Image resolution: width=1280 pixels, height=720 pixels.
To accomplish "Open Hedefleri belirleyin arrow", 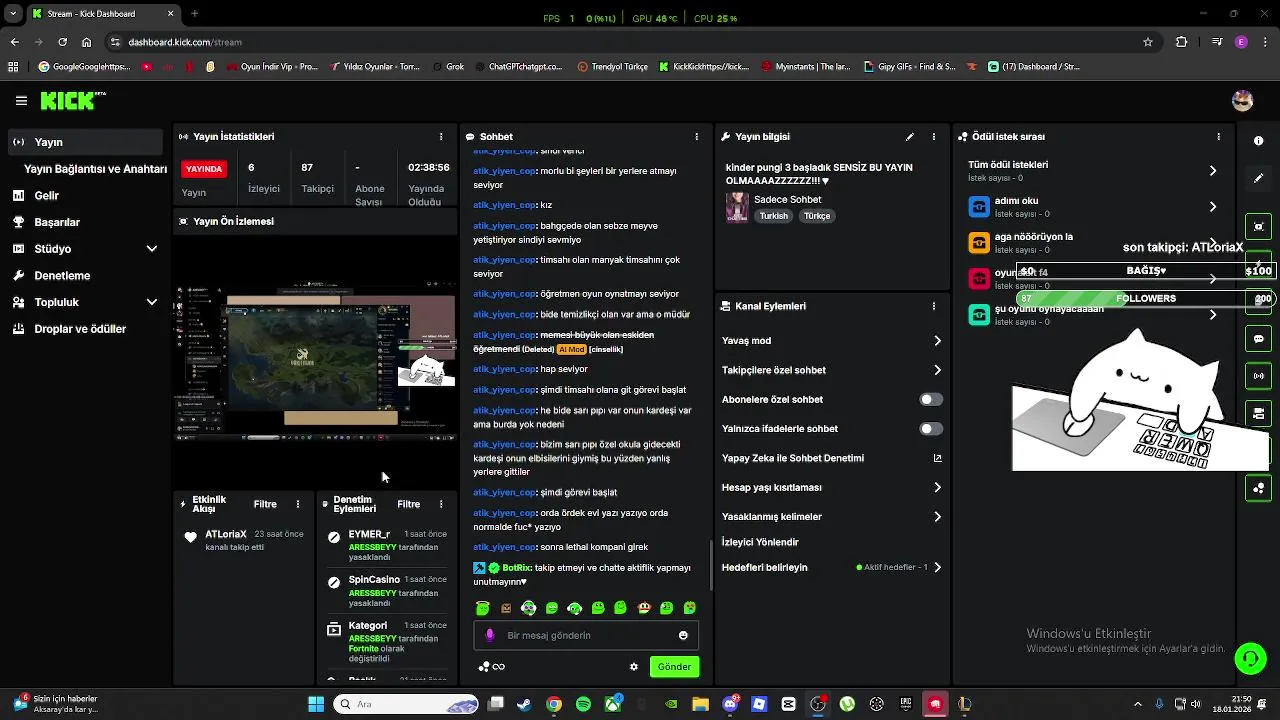I will click(937, 567).
